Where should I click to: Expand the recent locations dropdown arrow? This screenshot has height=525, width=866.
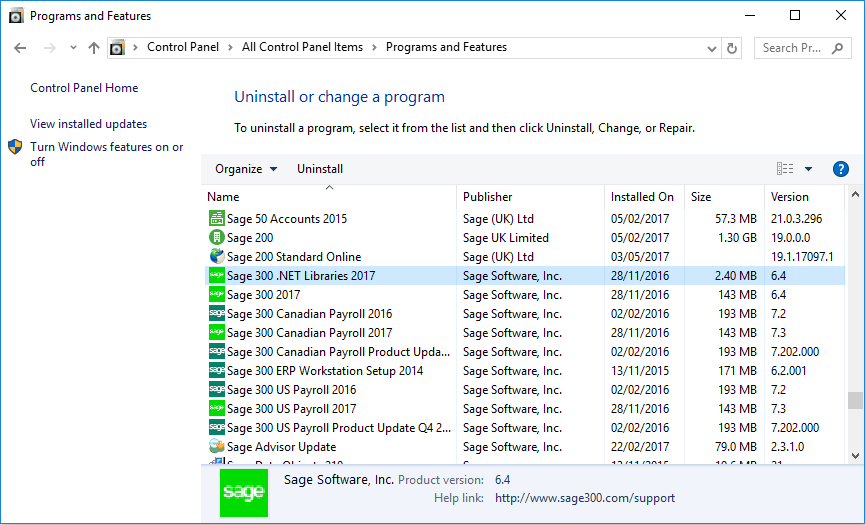[x=73, y=48]
